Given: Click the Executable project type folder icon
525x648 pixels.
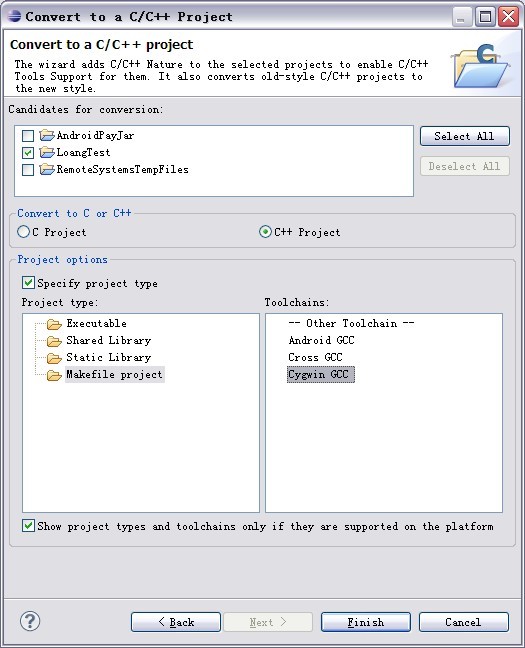Looking at the screenshot, I should tap(54, 324).
